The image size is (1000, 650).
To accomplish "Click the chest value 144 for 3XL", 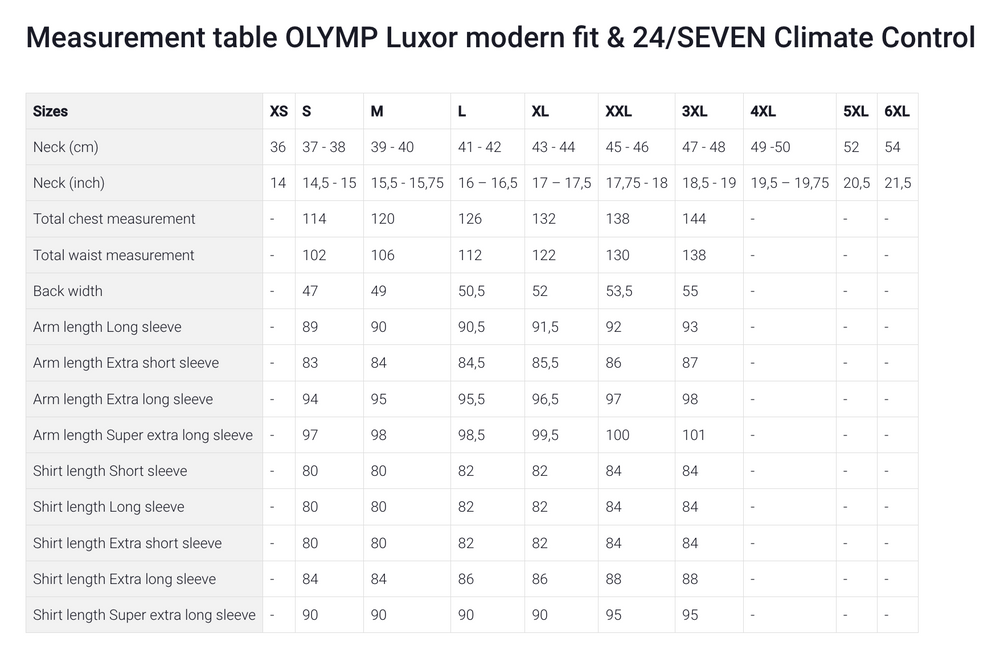I will tap(694, 219).
